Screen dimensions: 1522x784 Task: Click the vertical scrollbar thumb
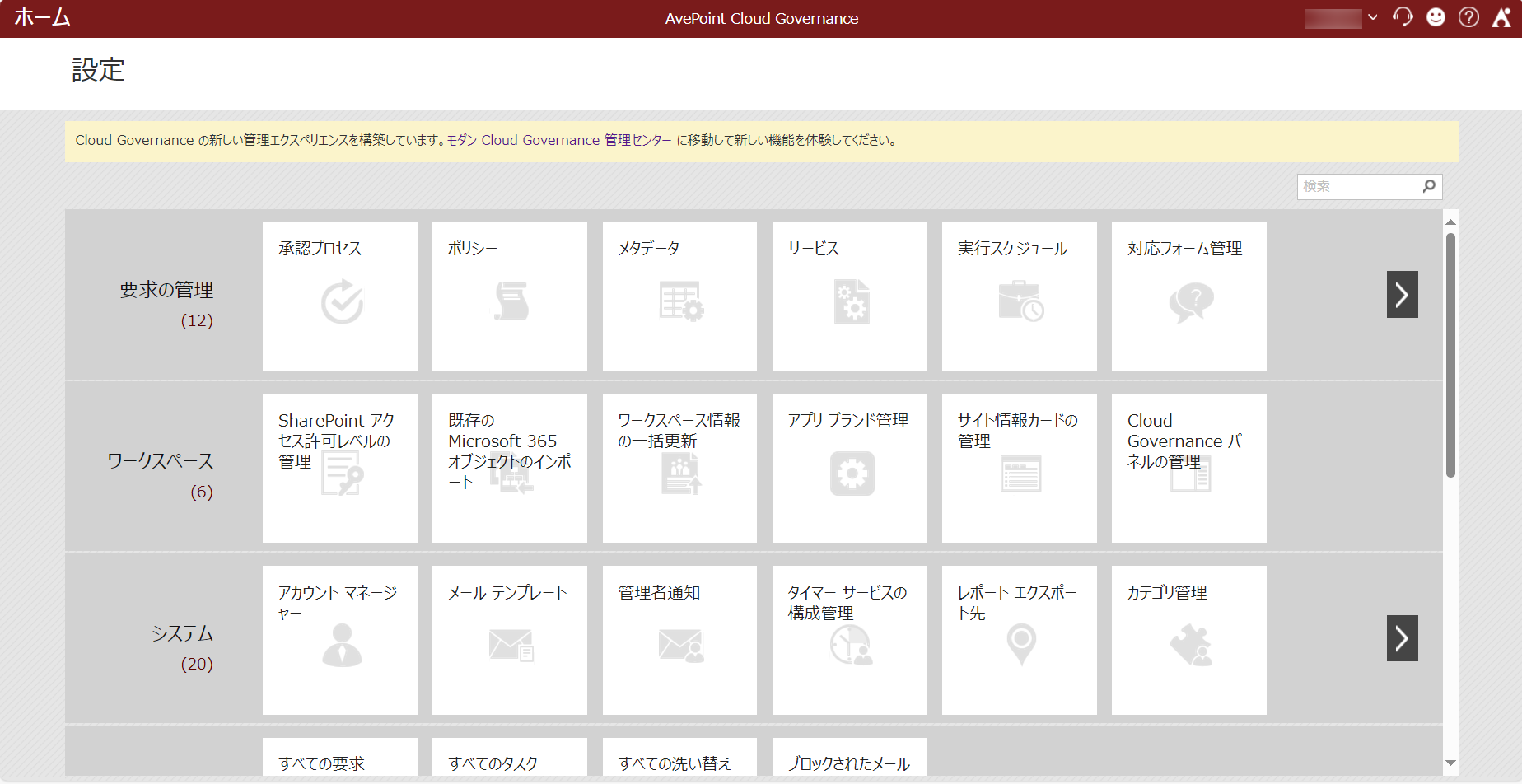1450,355
